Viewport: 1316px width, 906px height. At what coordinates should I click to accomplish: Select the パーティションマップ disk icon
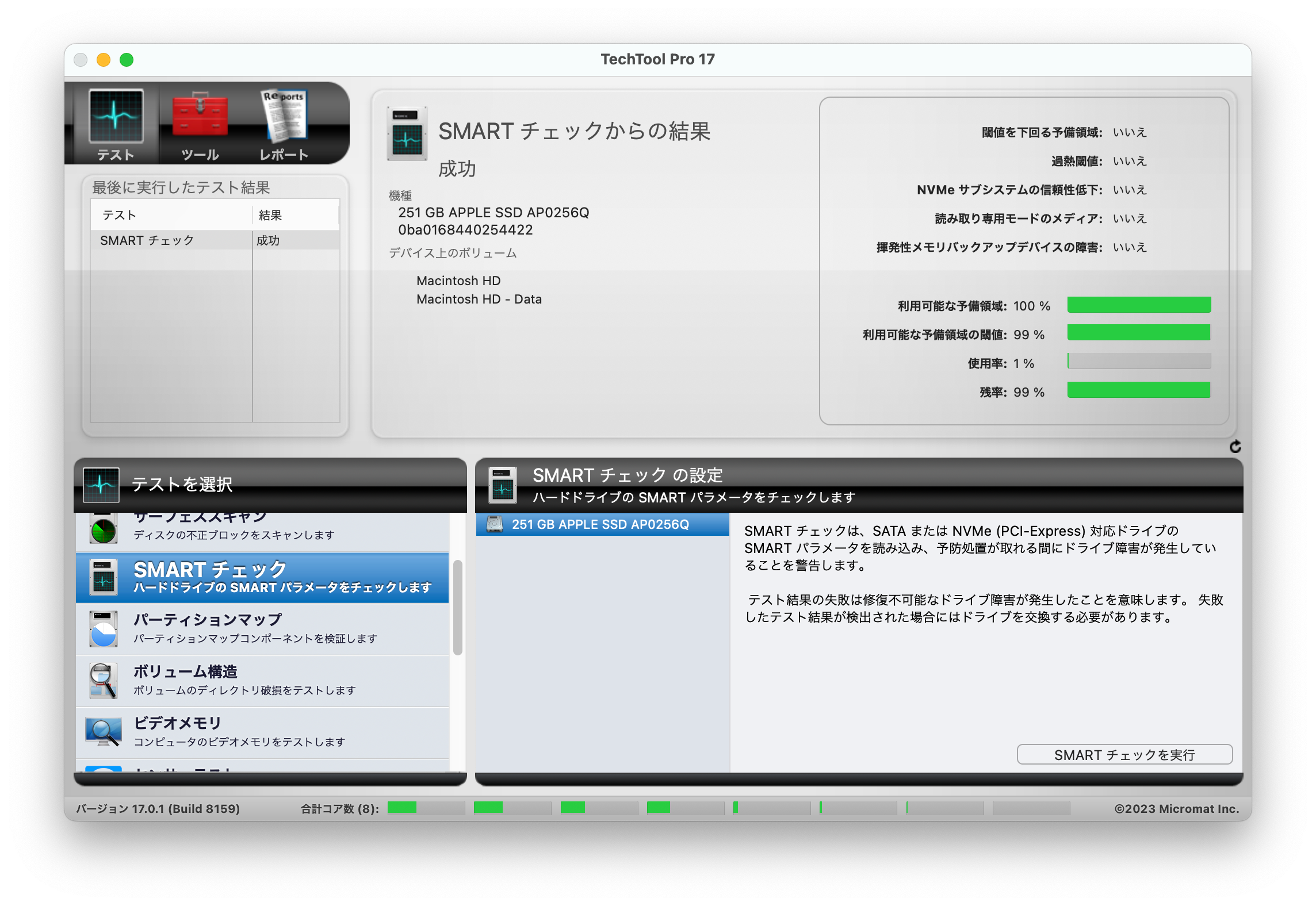(x=104, y=628)
